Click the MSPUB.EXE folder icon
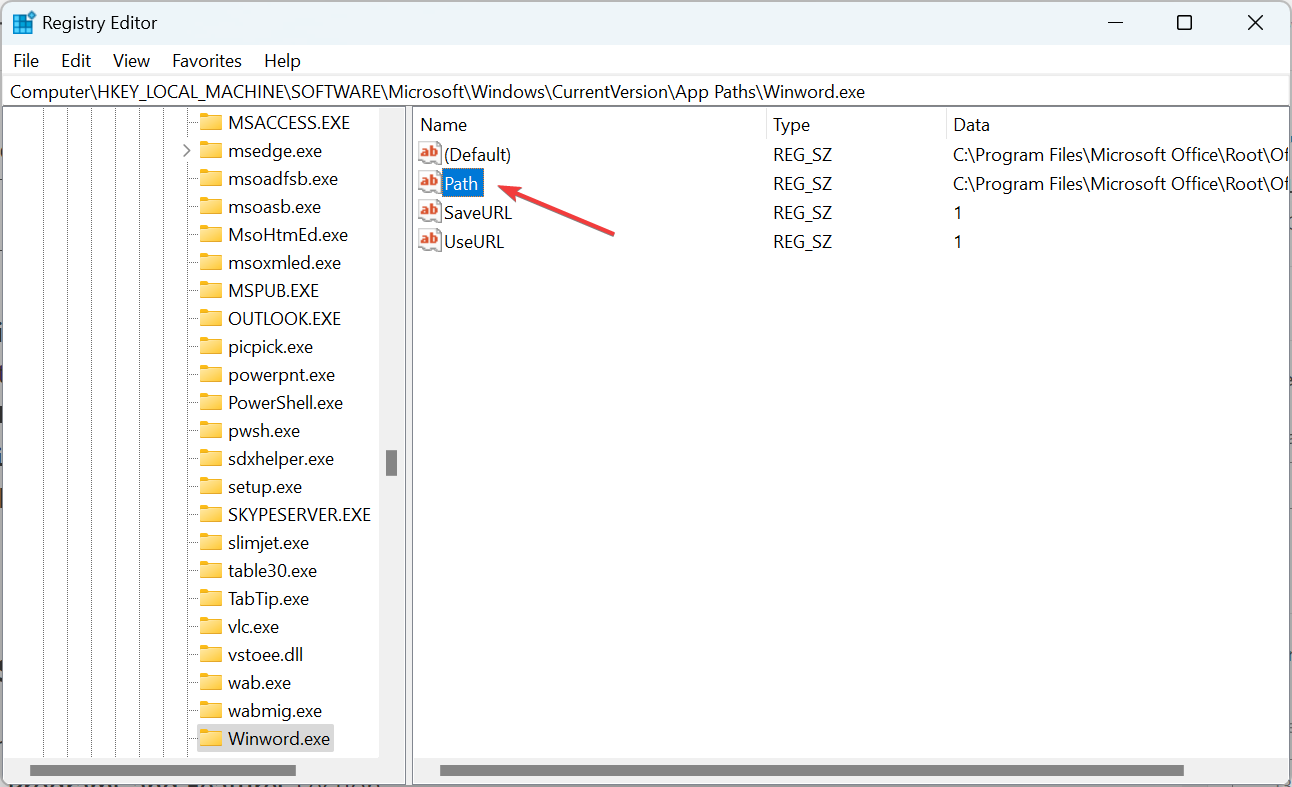Viewport: 1292px width, 787px height. pyautogui.click(x=210, y=291)
